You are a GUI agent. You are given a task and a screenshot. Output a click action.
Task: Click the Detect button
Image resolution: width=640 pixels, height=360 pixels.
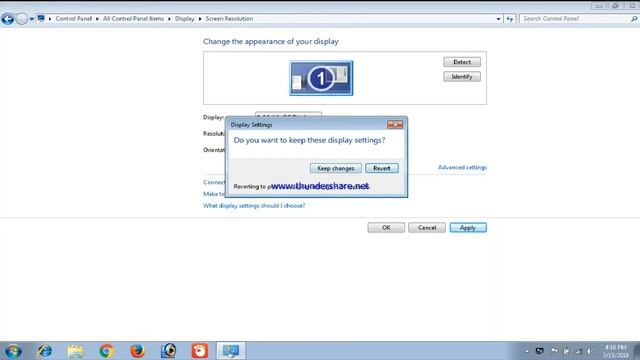tap(462, 62)
